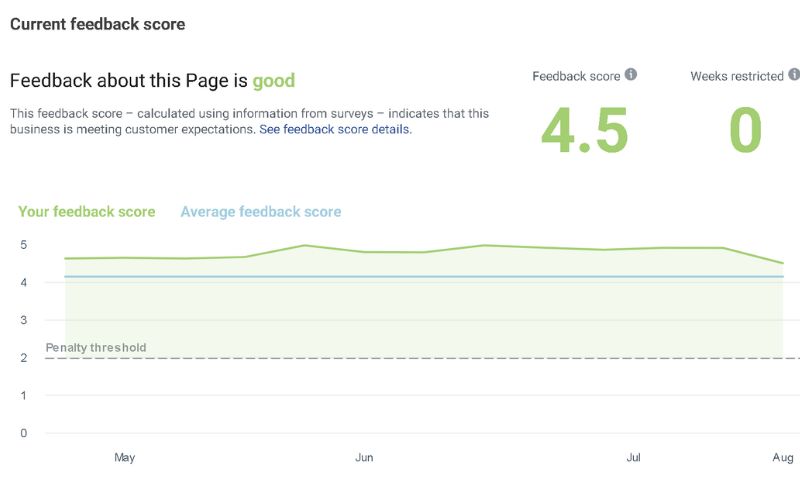Select the Your feedback score legend

point(87,212)
